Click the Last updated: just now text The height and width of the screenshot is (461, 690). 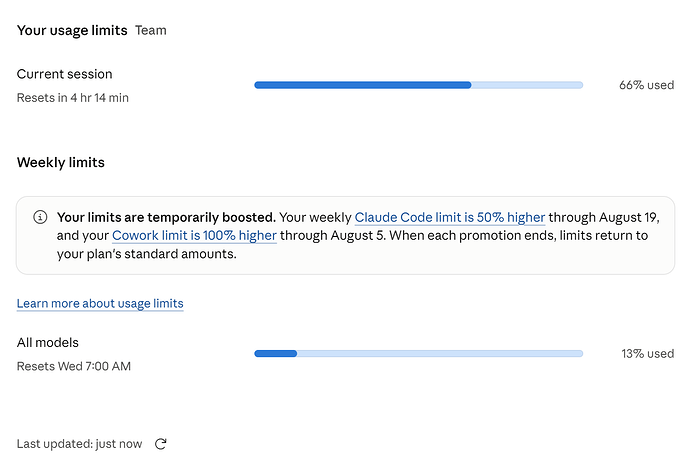click(x=79, y=444)
